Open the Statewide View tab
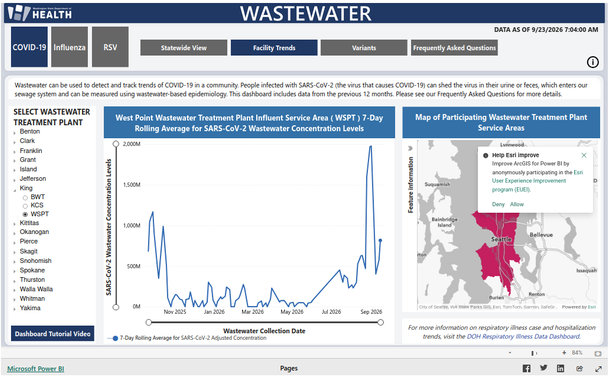610x377 pixels. pos(184,48)
